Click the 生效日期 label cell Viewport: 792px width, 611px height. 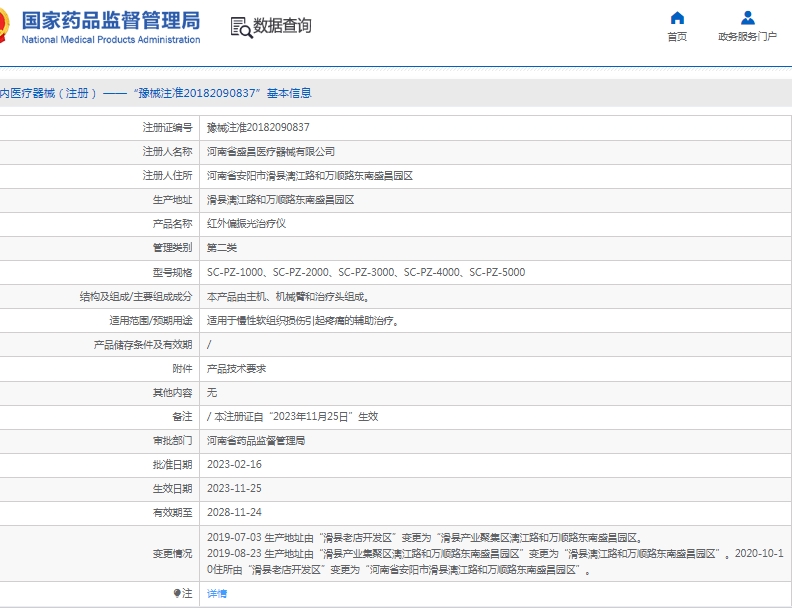[x=172, y=489]
